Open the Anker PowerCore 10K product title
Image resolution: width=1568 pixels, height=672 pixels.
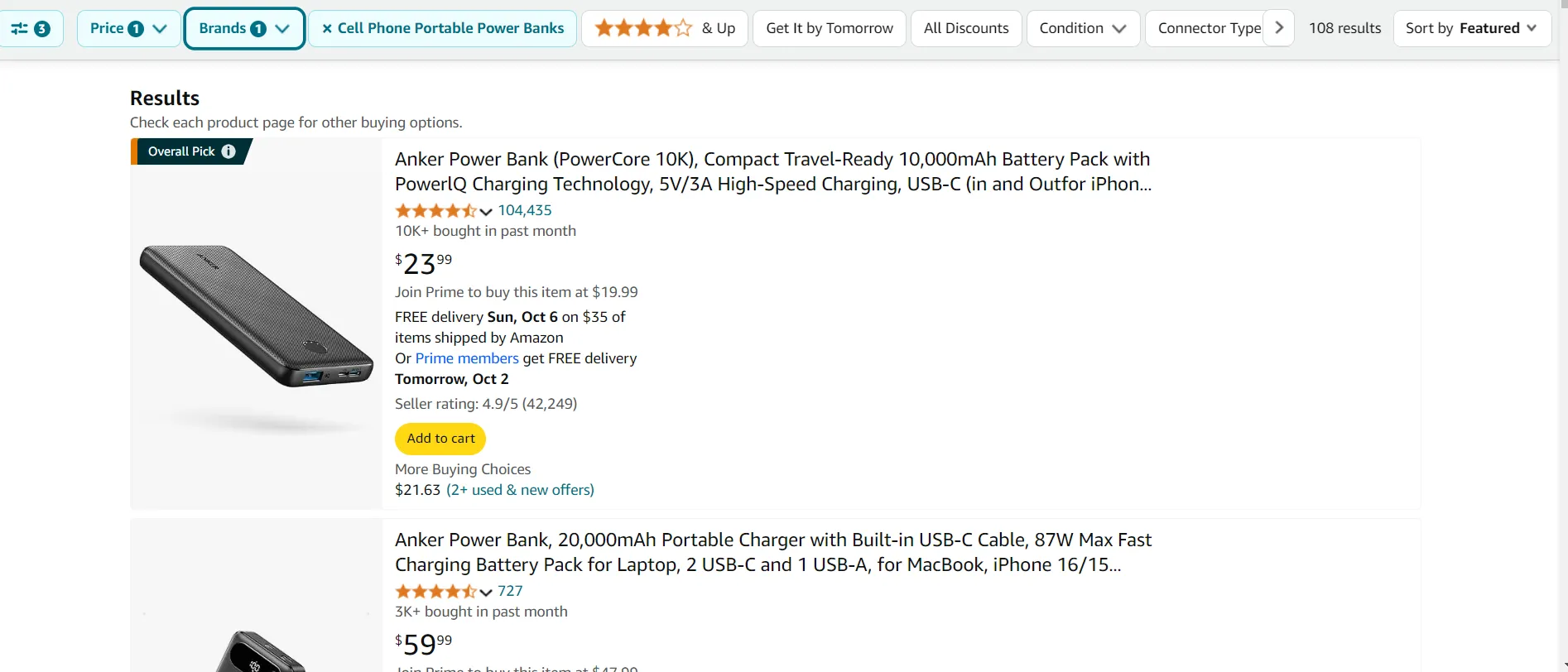point(772,171)
